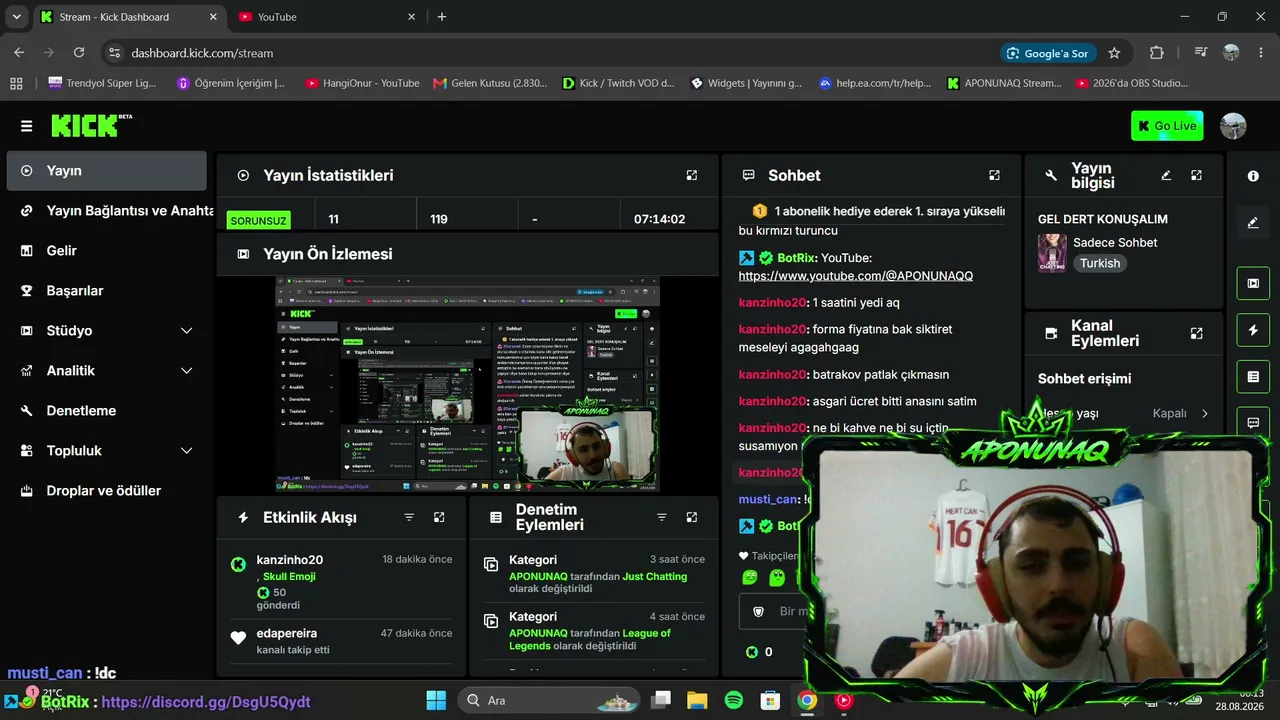Select the Stream - Kick Dashboard tab
The height and width of the screenshot is (720, 1280).
click(128, 17)
